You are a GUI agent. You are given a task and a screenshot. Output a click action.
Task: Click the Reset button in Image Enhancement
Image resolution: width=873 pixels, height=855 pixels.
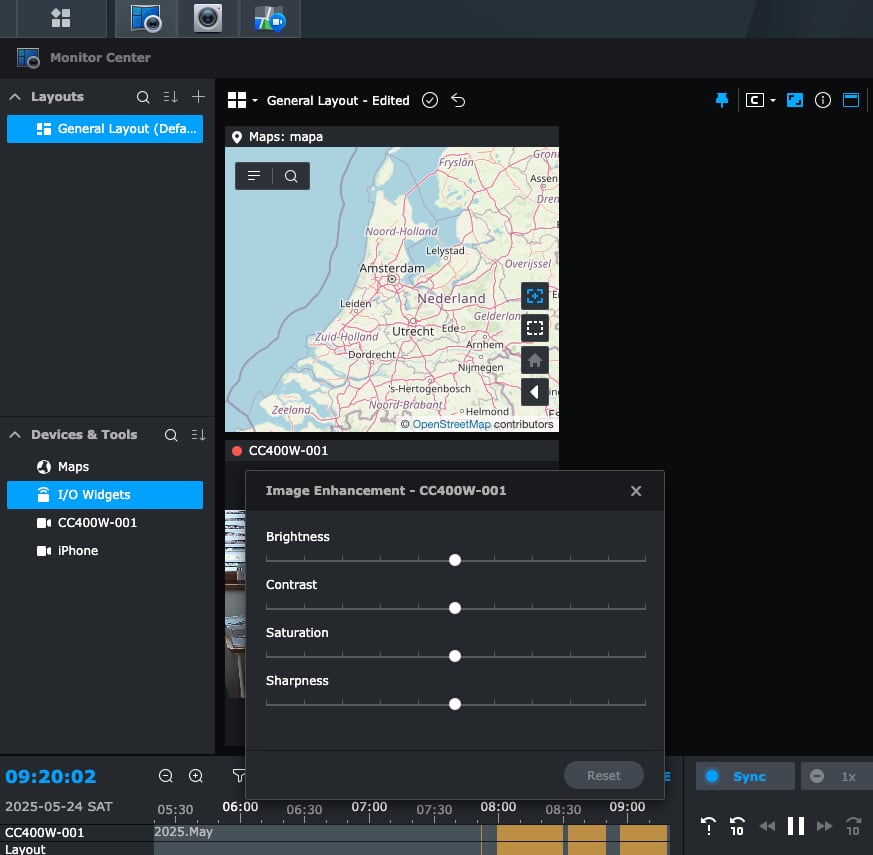(603, 775)
